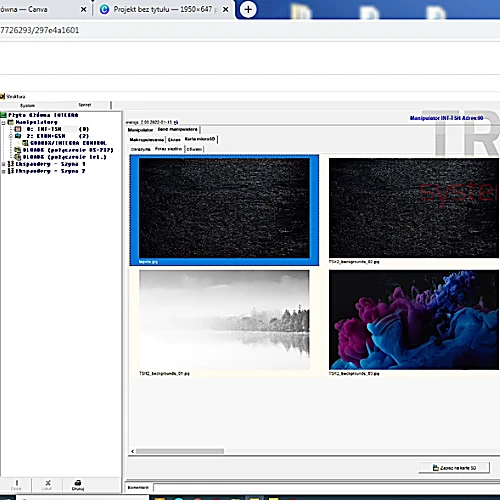Click the Edge icon on Projekt bez tytułu tab
The image size is (500, 500).
tap(104, 9)
